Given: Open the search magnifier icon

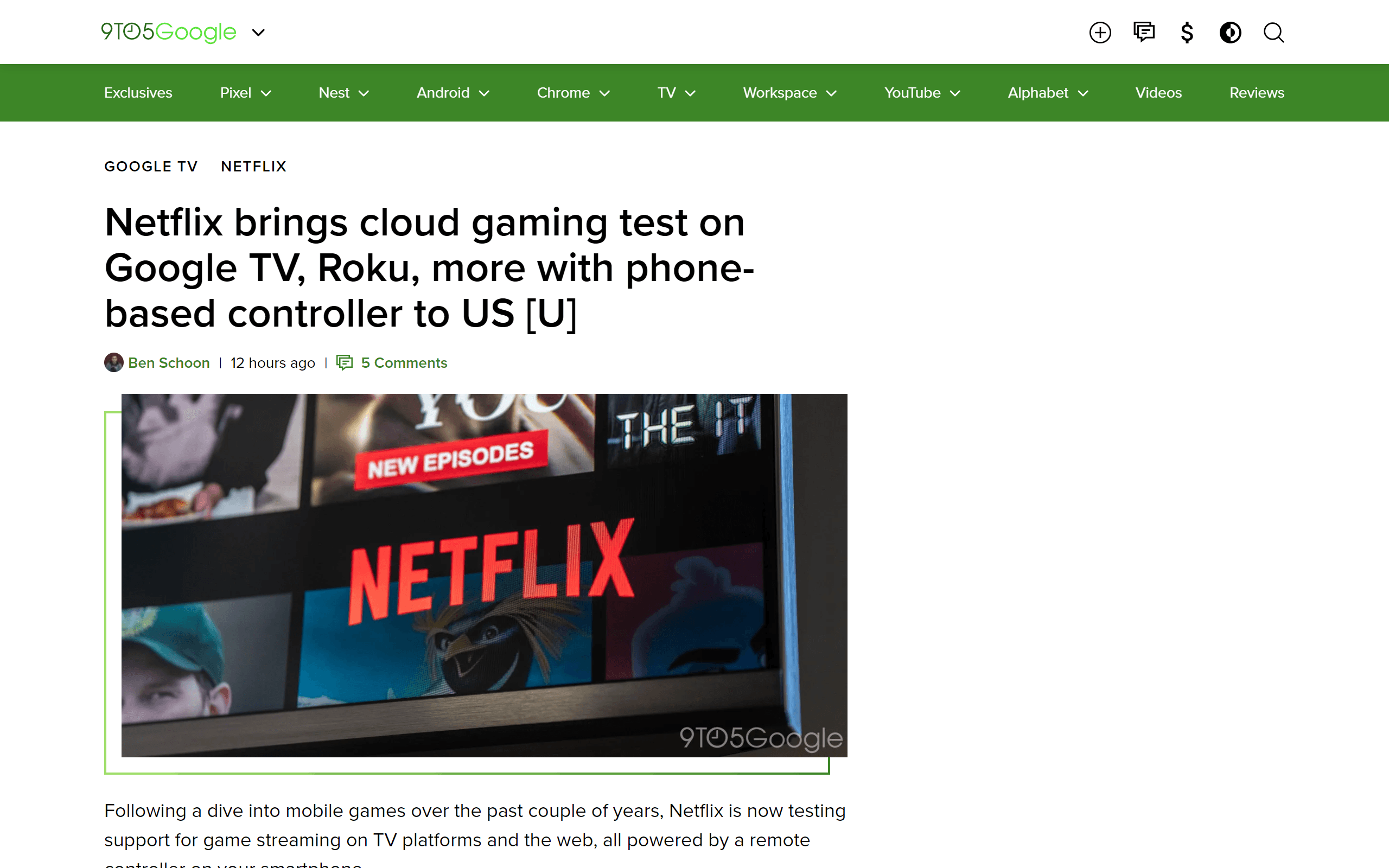Looking at the screenshot, I should point(1273,32).
